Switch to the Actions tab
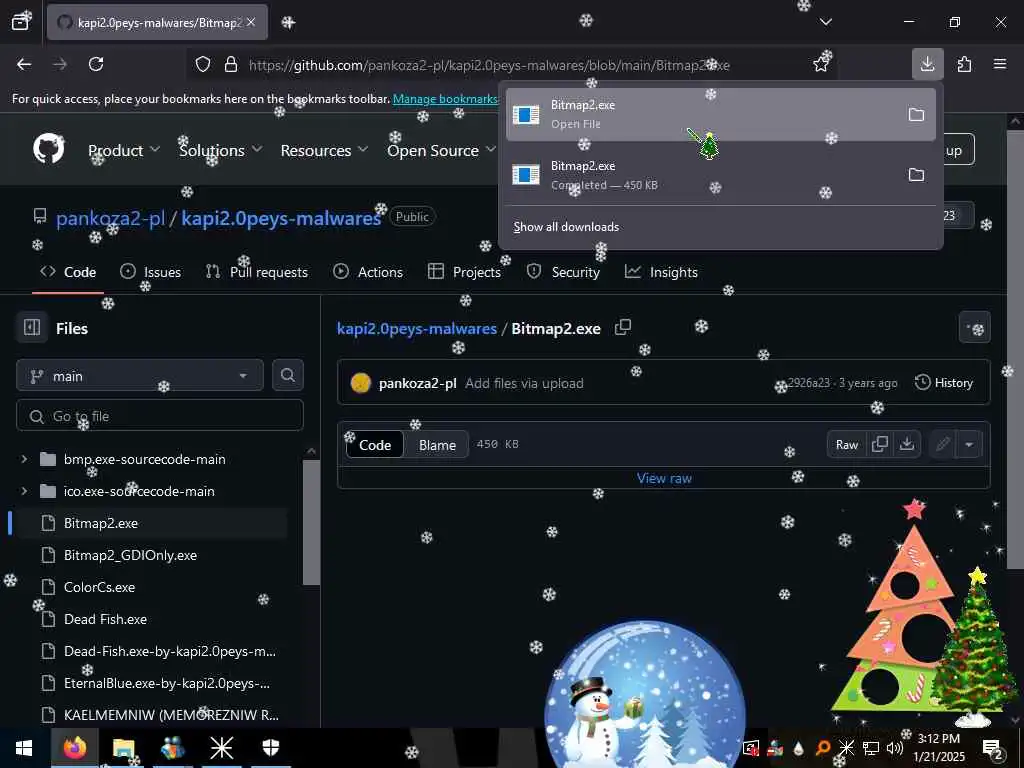Image resolution: width=1024 pixels, height=768 pixels. pos(368,272)
